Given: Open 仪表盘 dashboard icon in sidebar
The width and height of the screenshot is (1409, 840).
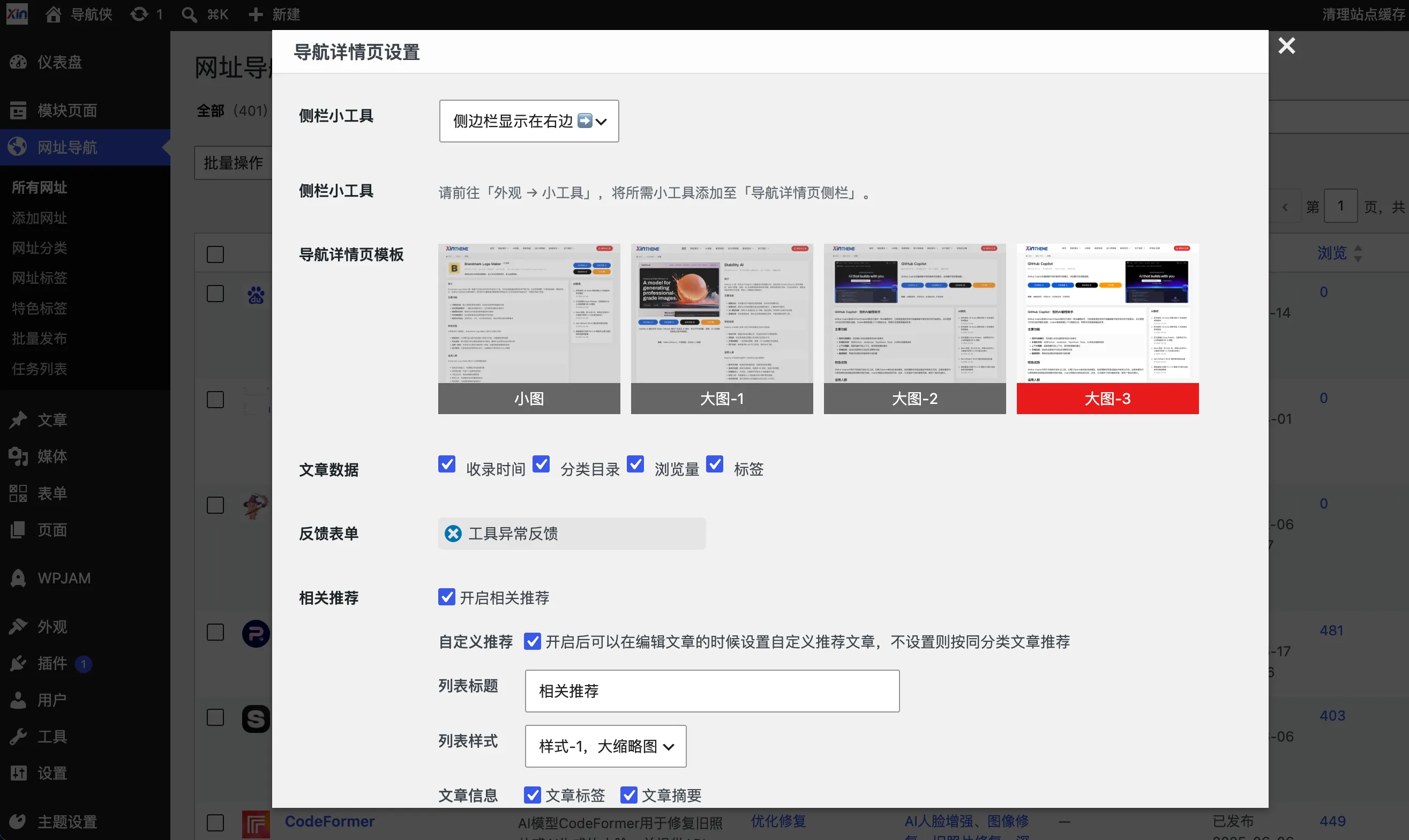Looking at the screenshot, I should tap(18, 62).
